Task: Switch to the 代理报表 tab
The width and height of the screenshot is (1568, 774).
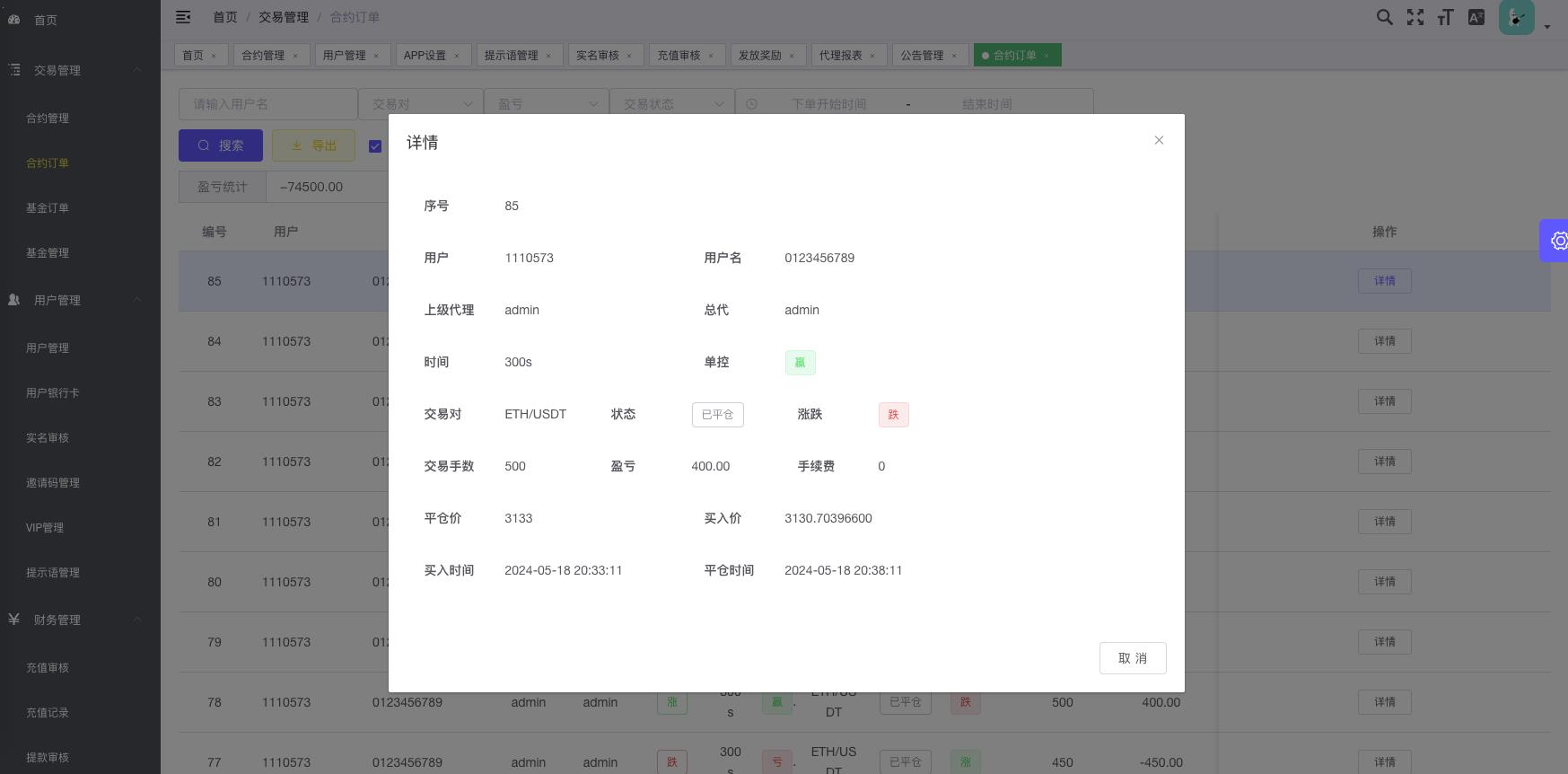Action: point(840,56)
